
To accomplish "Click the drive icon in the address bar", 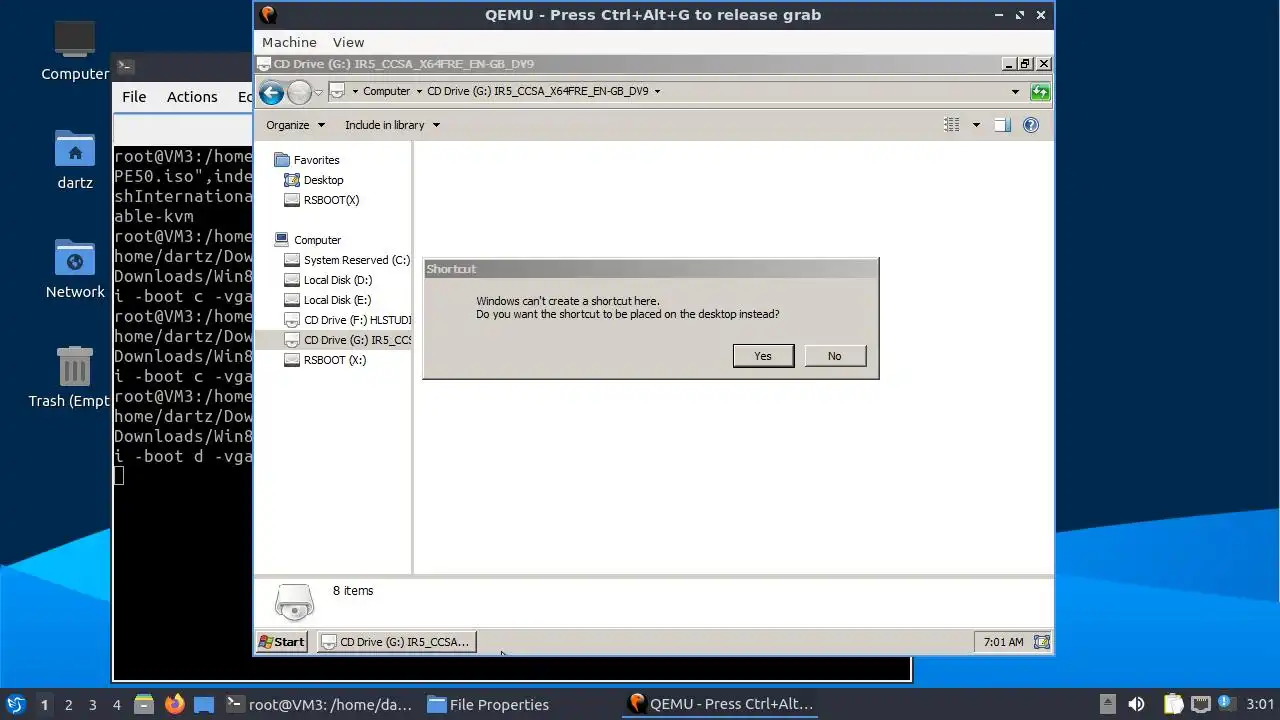I will click(337, 91).
